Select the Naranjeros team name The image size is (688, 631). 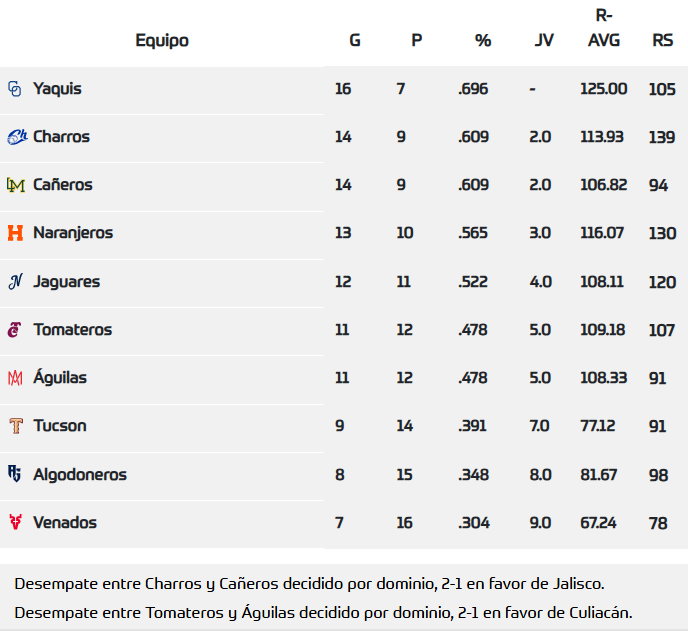coord(73,233)
